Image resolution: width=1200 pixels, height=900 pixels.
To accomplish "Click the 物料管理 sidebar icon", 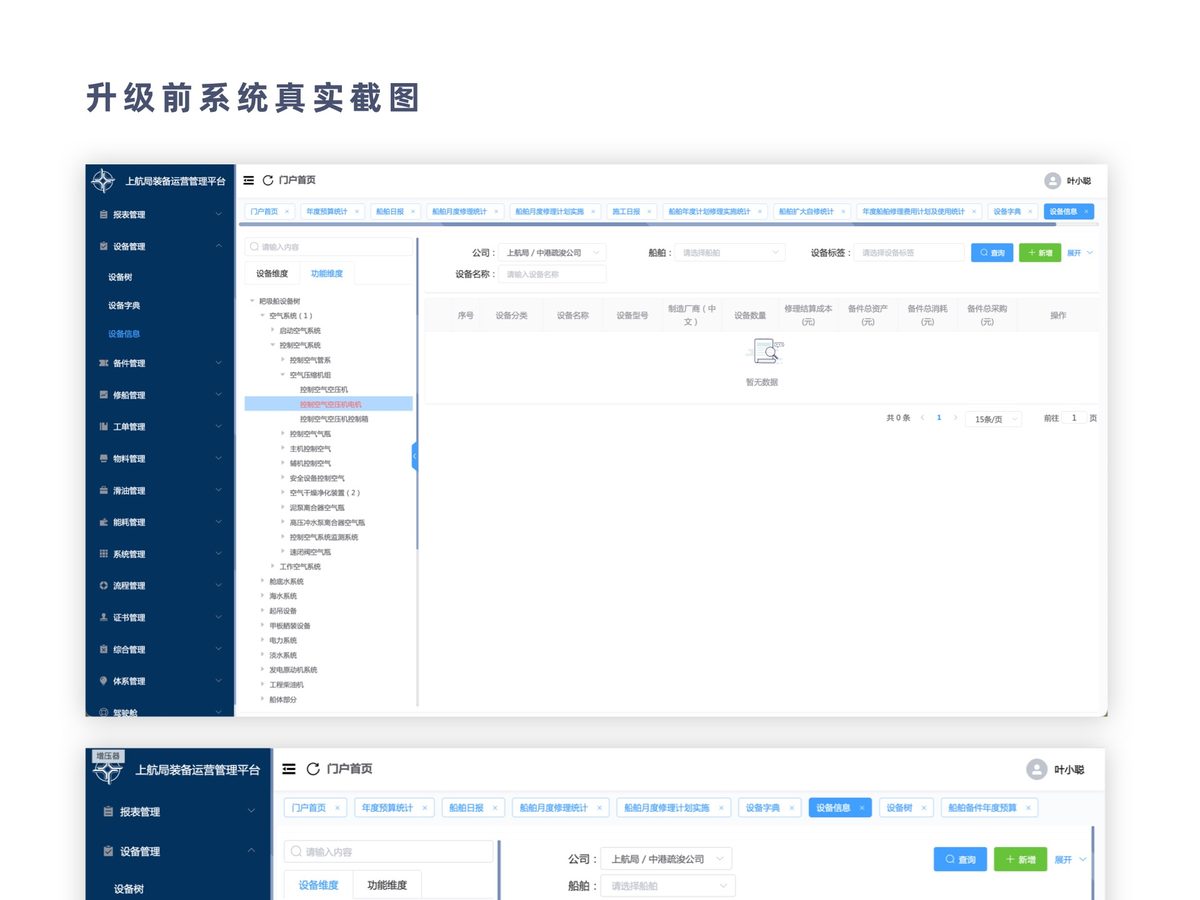I will 104,459.
